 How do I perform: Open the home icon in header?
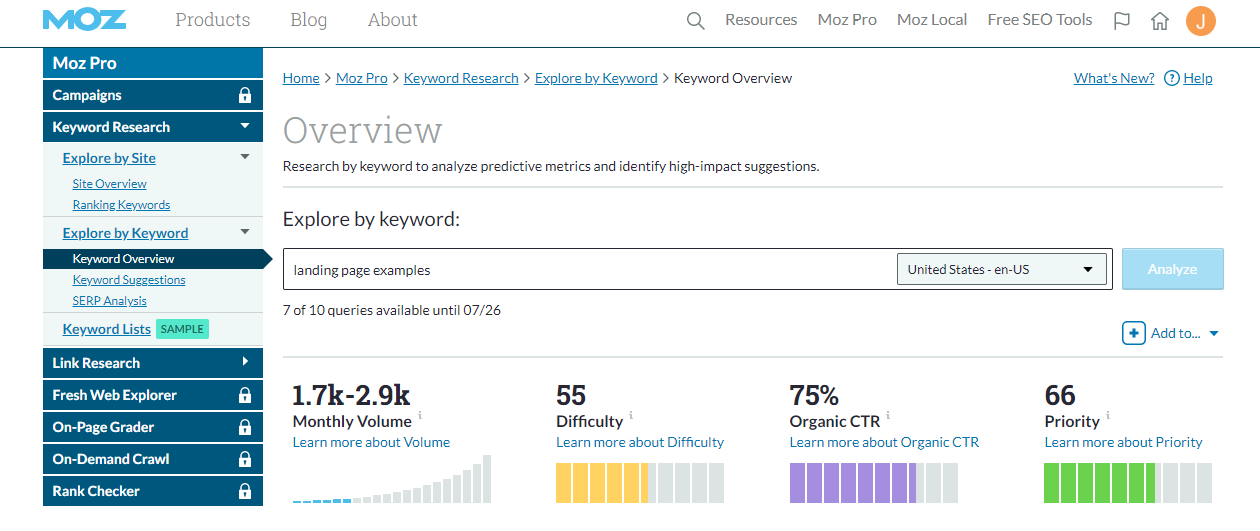click(1160, 21)
